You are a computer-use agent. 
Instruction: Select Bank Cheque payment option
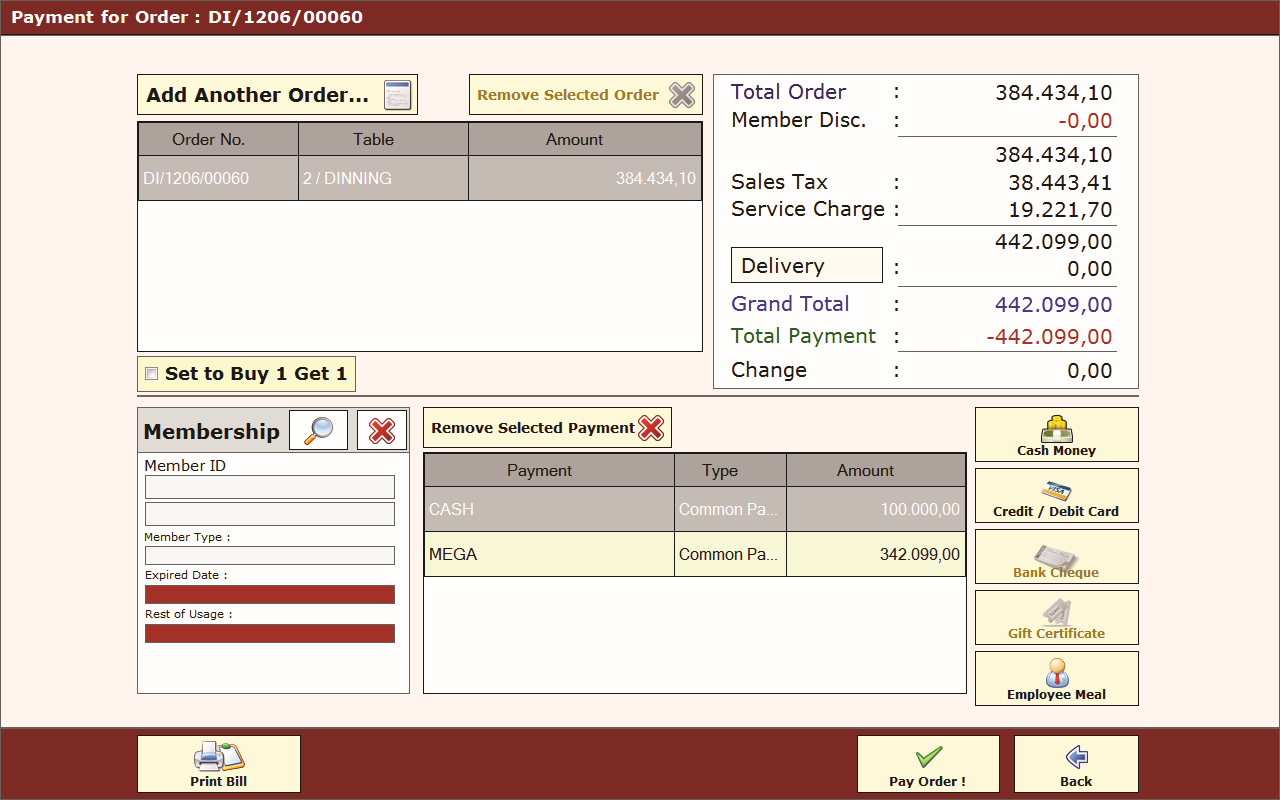click(1057, 557)
